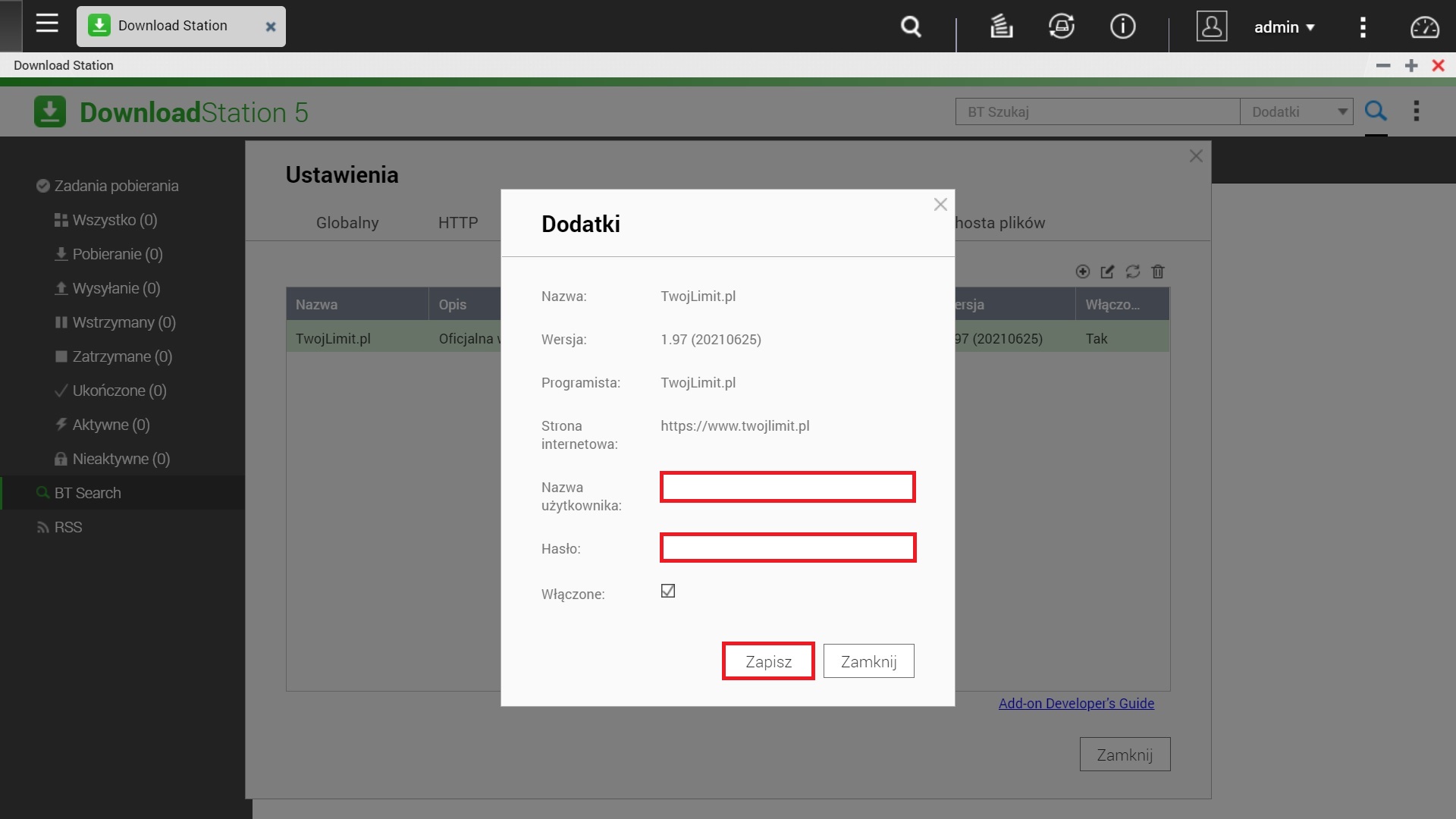Click the refresh add-ons icon
The height and width of the screenshot is (819, 1456).
click(x=1133, y=271)
